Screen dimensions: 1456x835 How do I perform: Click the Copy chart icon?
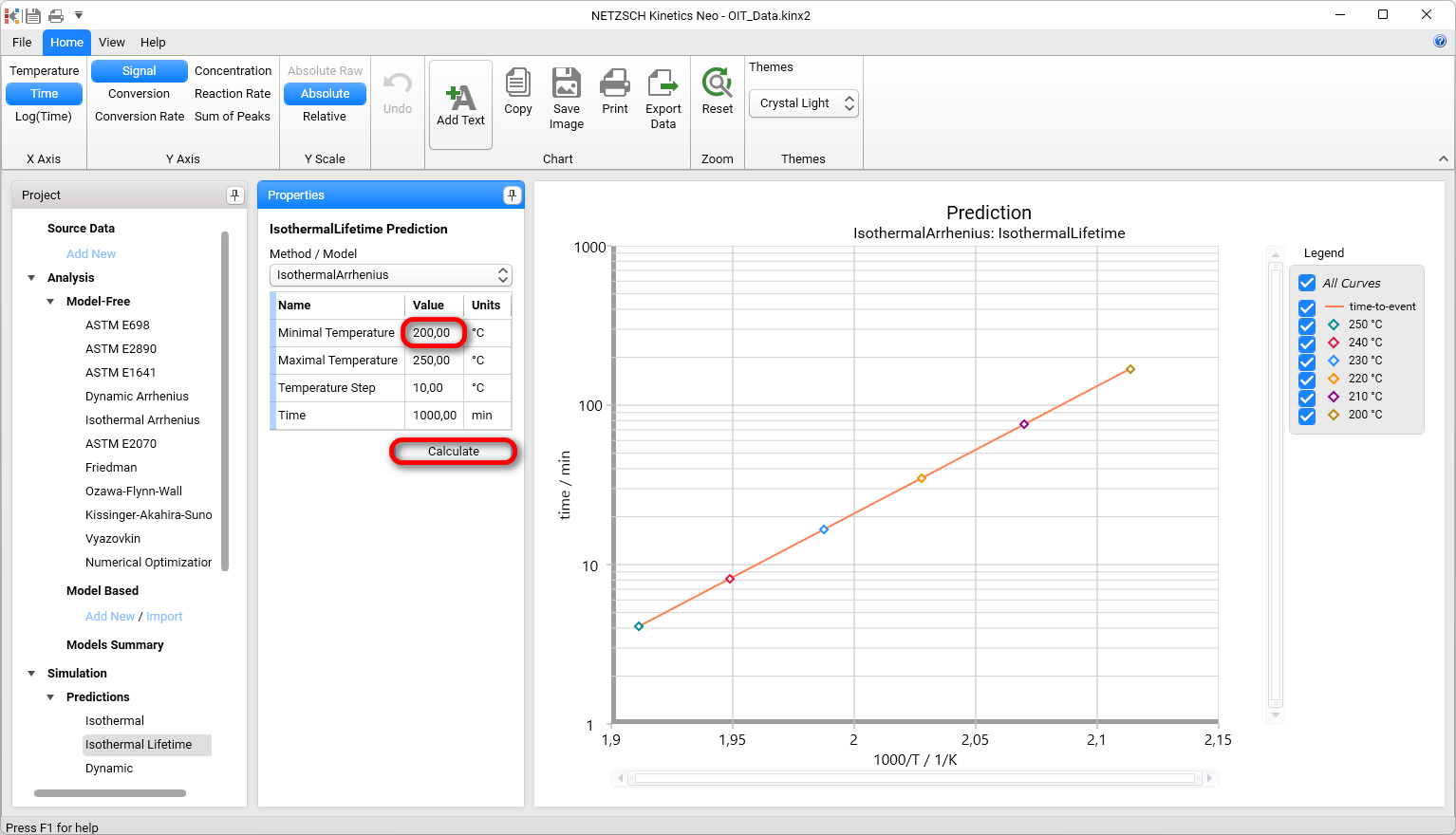517,95
